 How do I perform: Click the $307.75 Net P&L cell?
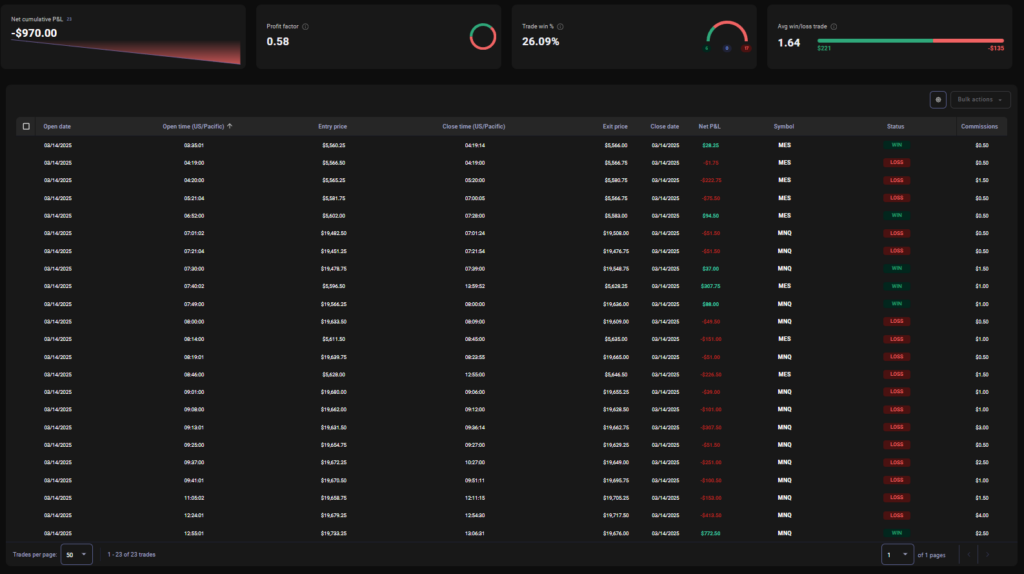click(710, 286)
